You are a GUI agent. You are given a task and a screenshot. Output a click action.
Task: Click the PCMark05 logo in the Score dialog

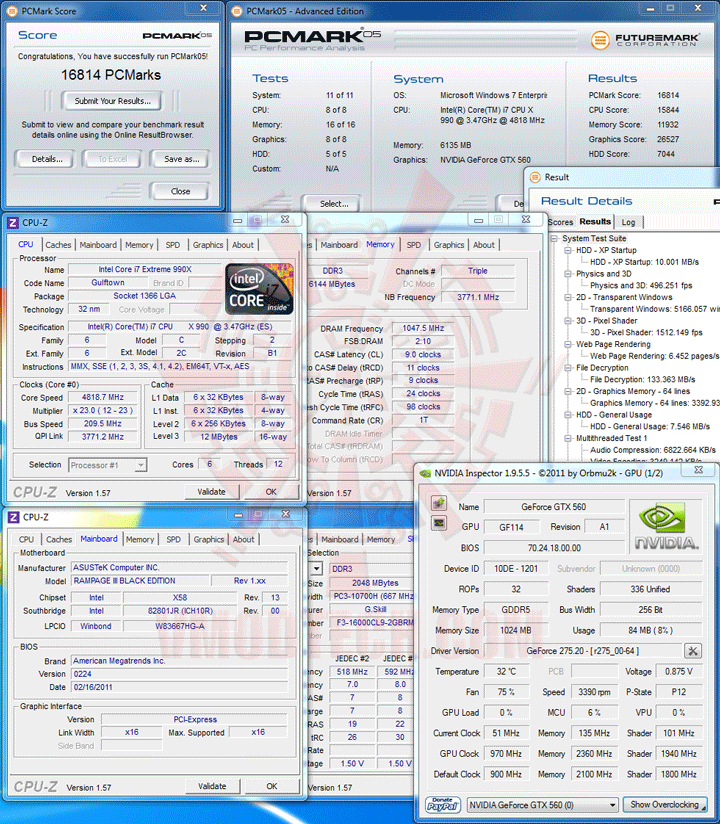177,35
